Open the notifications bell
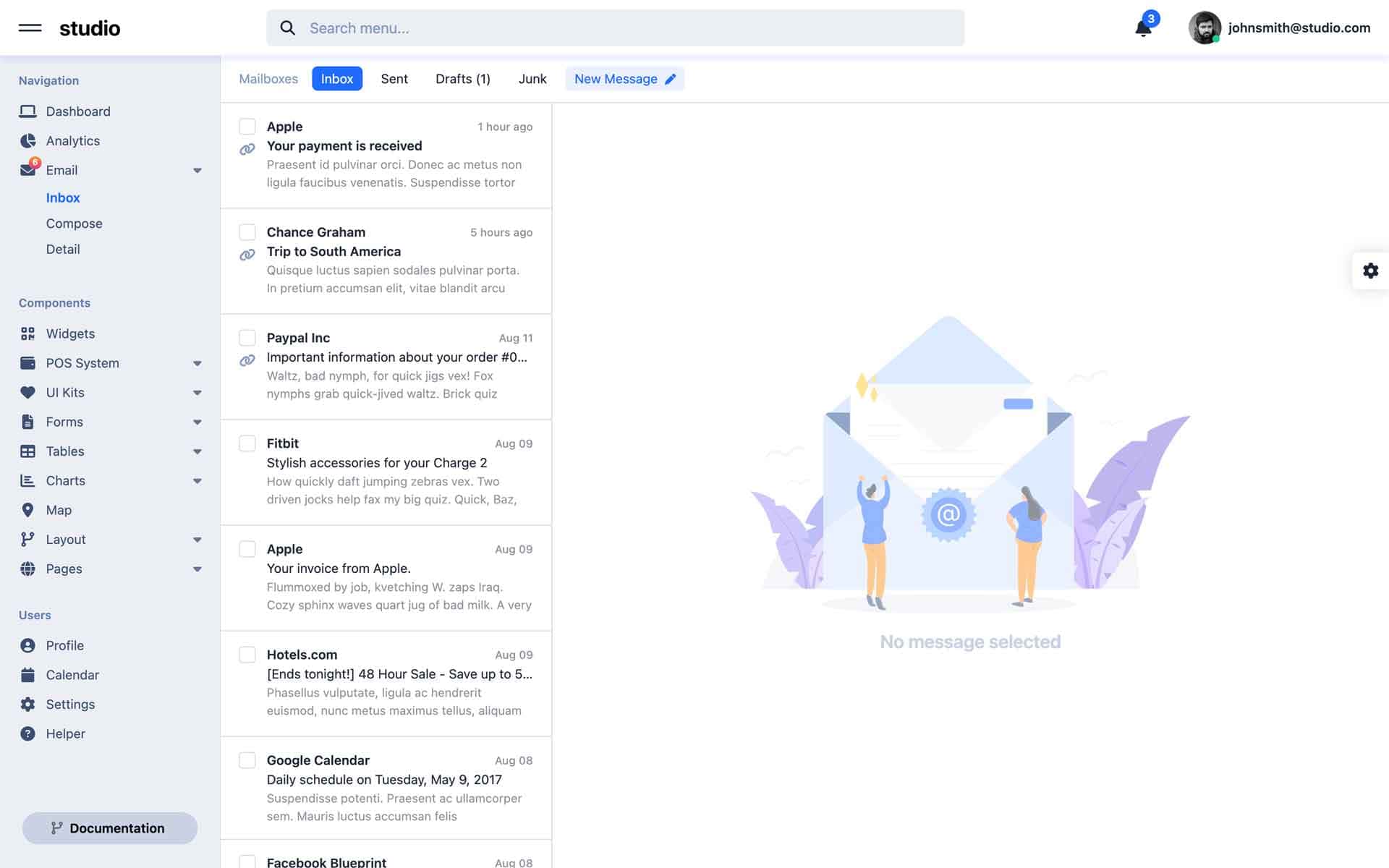1389x868 pixels. click(1143, 28)
